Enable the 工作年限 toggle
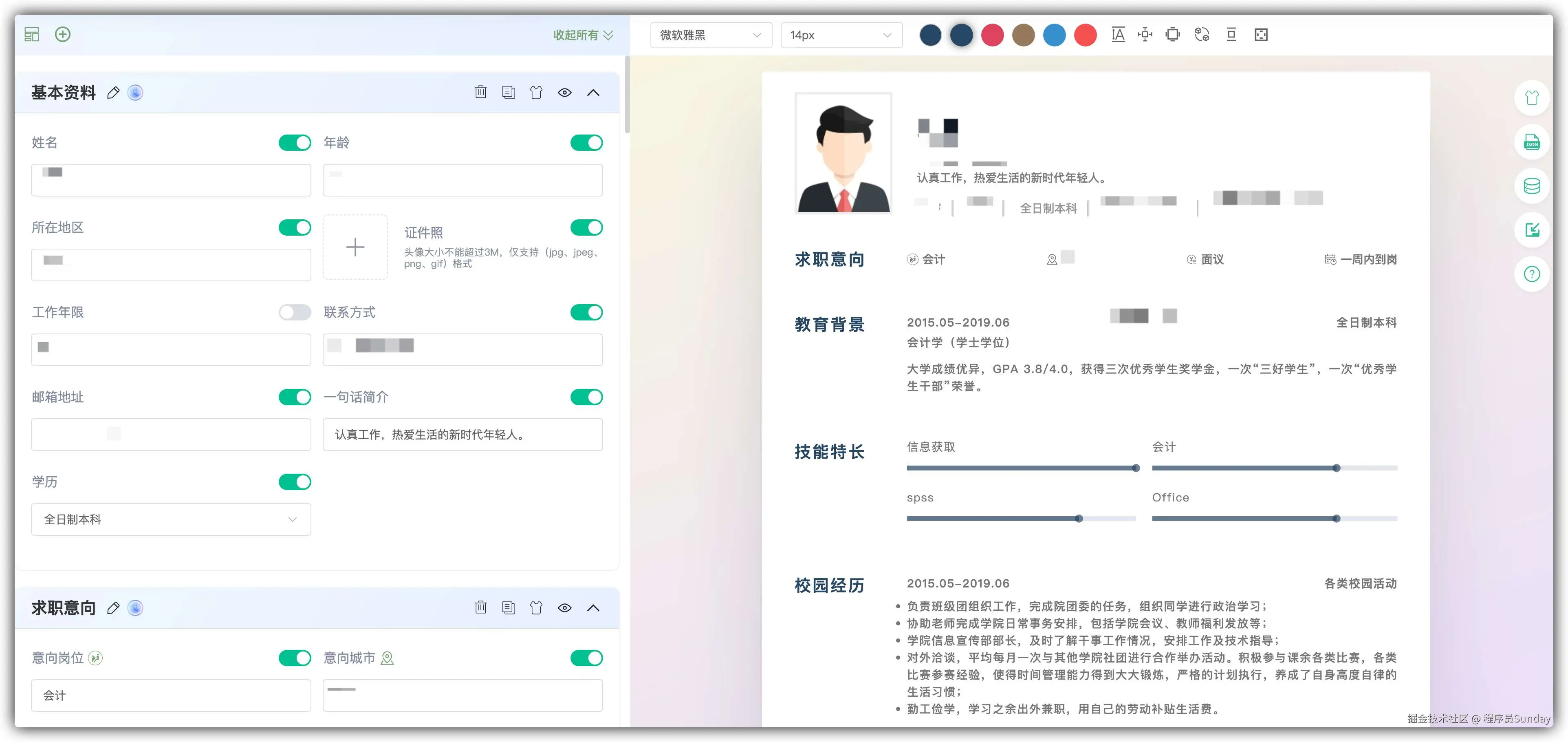Screen dimensions: 1568x742 295,312
